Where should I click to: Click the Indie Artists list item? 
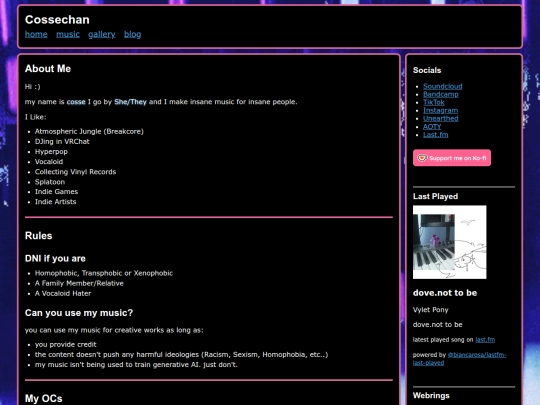pyautogui.click(x=55, y=202)
